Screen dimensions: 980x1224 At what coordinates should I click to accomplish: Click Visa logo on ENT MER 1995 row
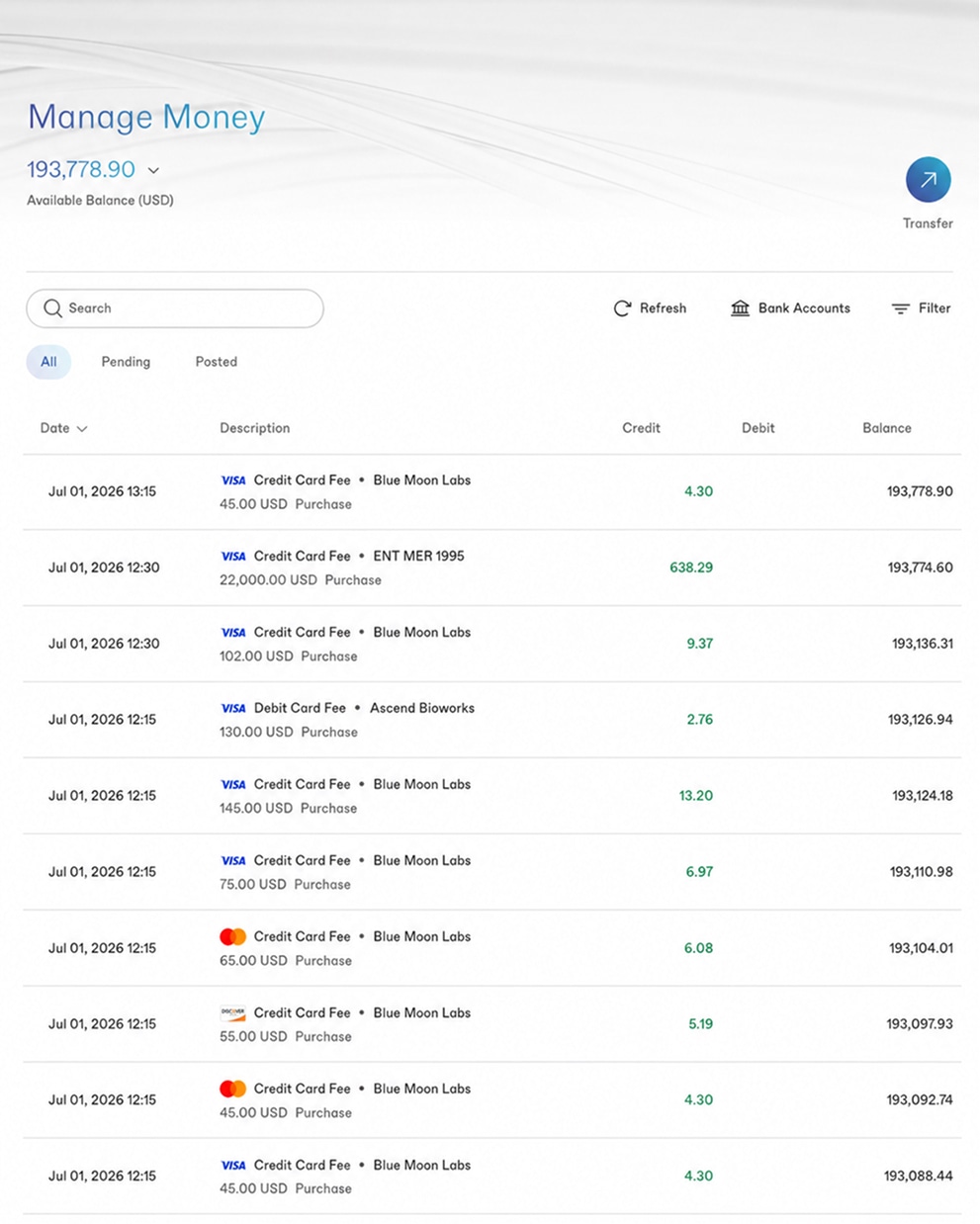[x=233, y=557]
